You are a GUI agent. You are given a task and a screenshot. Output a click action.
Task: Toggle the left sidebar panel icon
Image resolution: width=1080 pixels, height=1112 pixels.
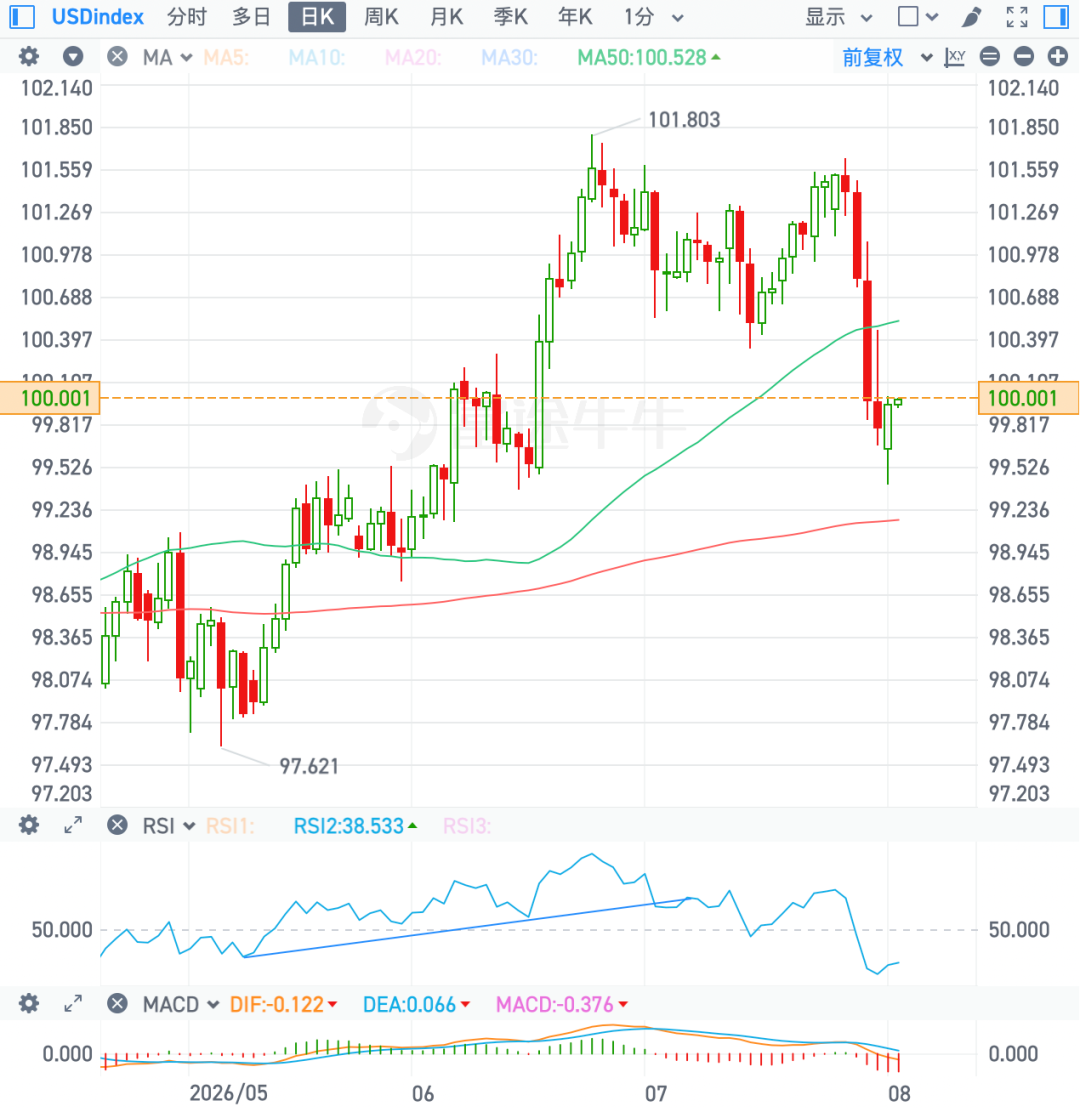coord(22,16)
